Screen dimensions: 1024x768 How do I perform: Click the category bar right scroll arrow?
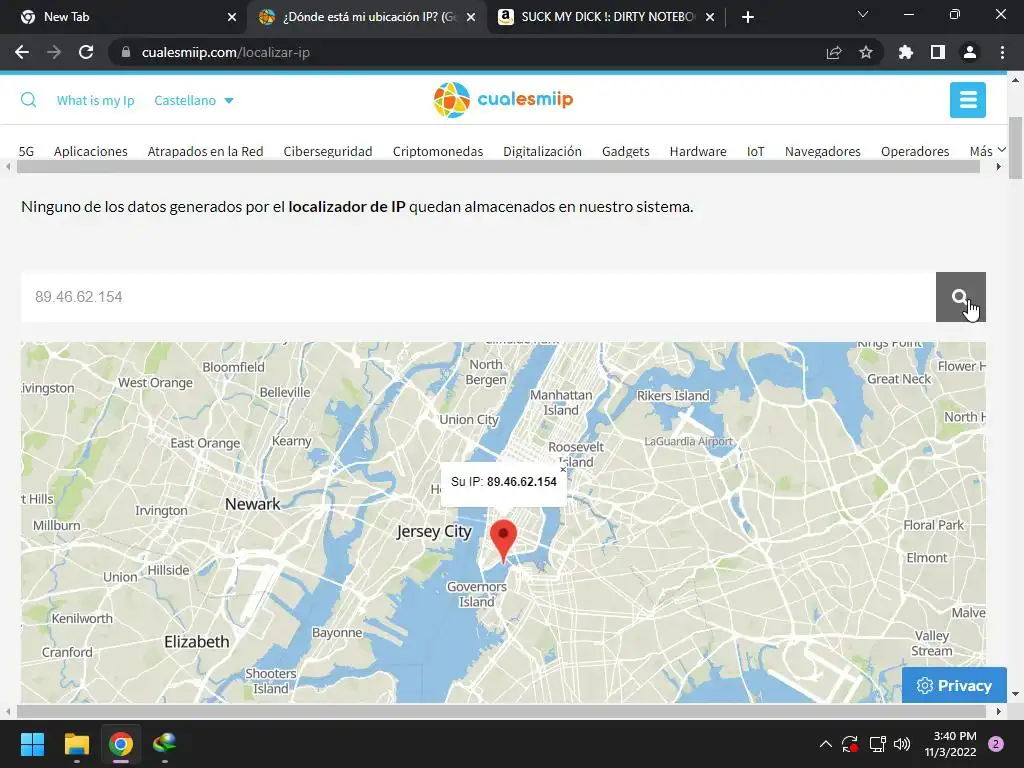tap(999, 167)
